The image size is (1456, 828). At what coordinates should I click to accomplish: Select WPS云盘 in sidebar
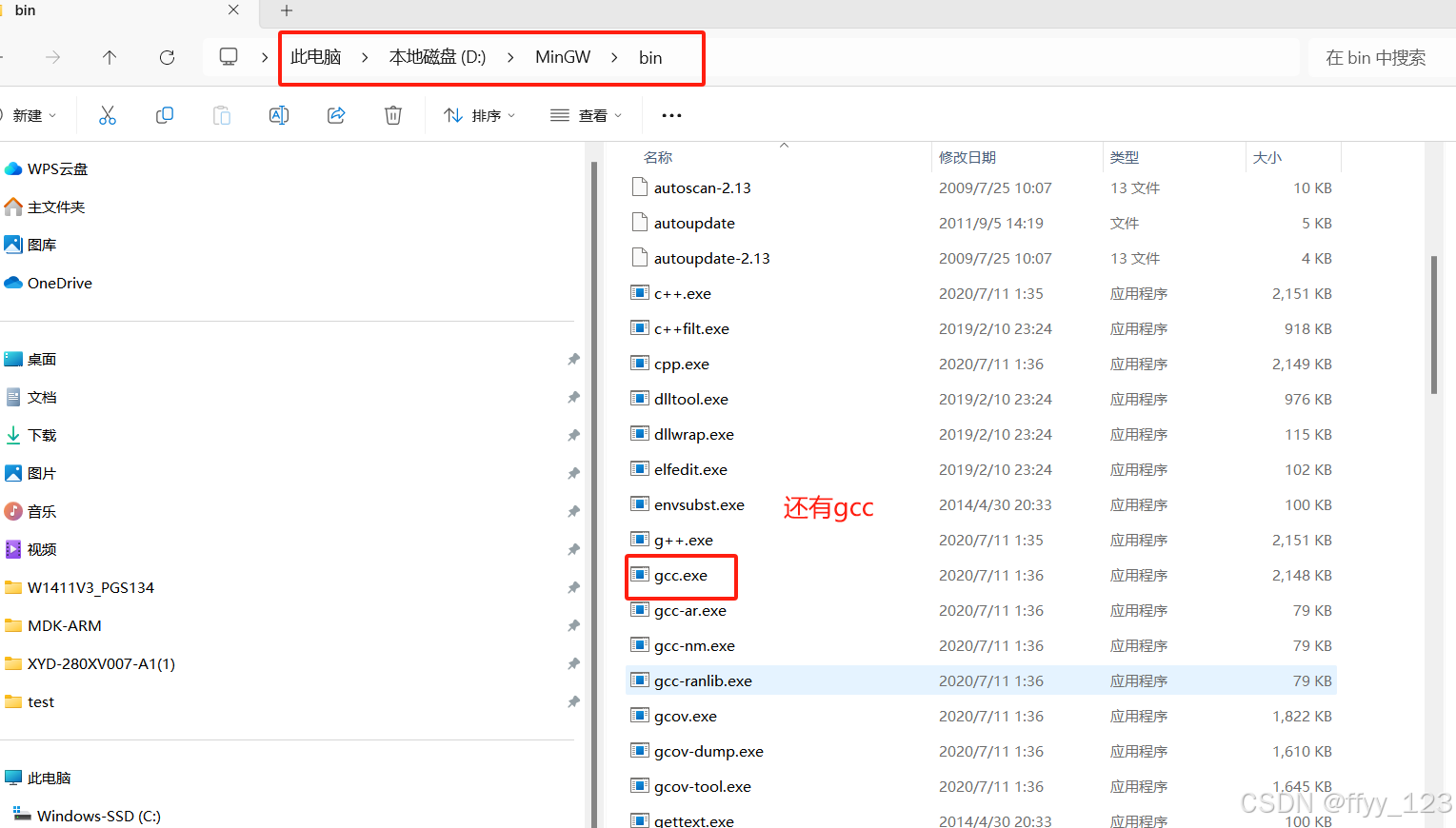(47, 168)
